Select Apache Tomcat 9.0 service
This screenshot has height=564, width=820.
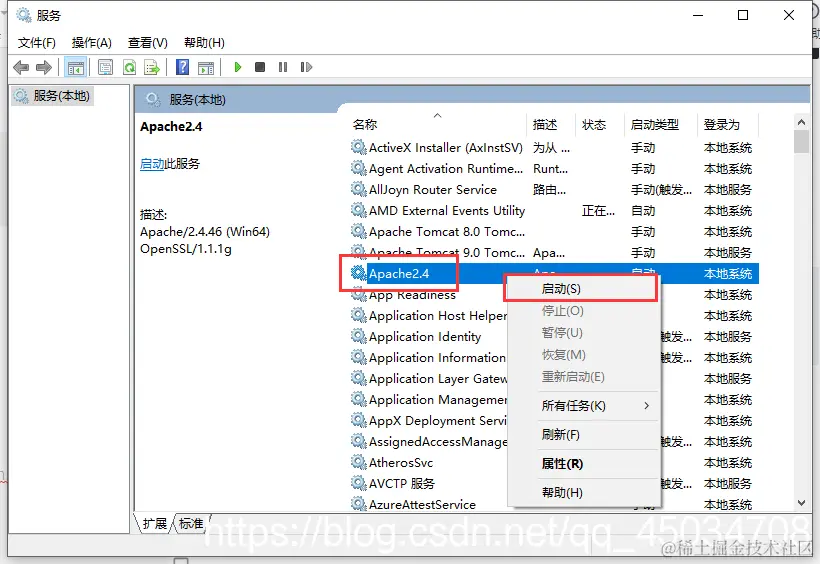pyautogui.click(x=447, y=253)
